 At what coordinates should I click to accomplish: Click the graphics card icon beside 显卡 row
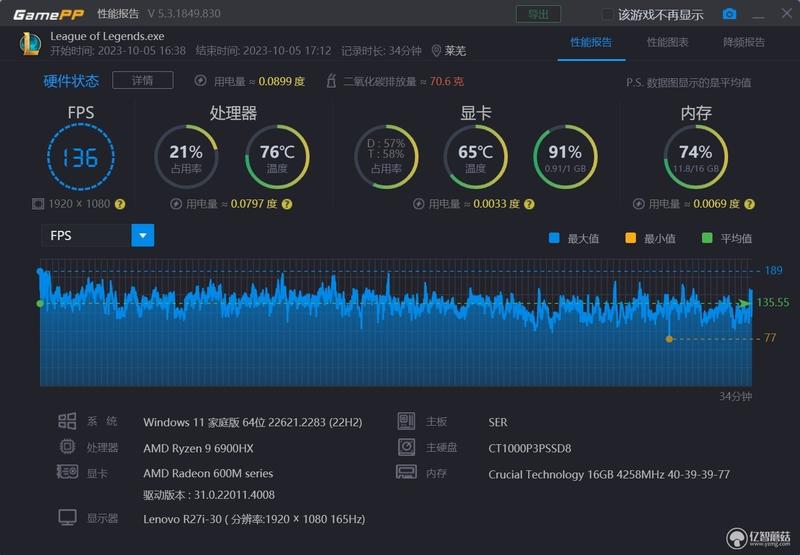click(67, 471)
